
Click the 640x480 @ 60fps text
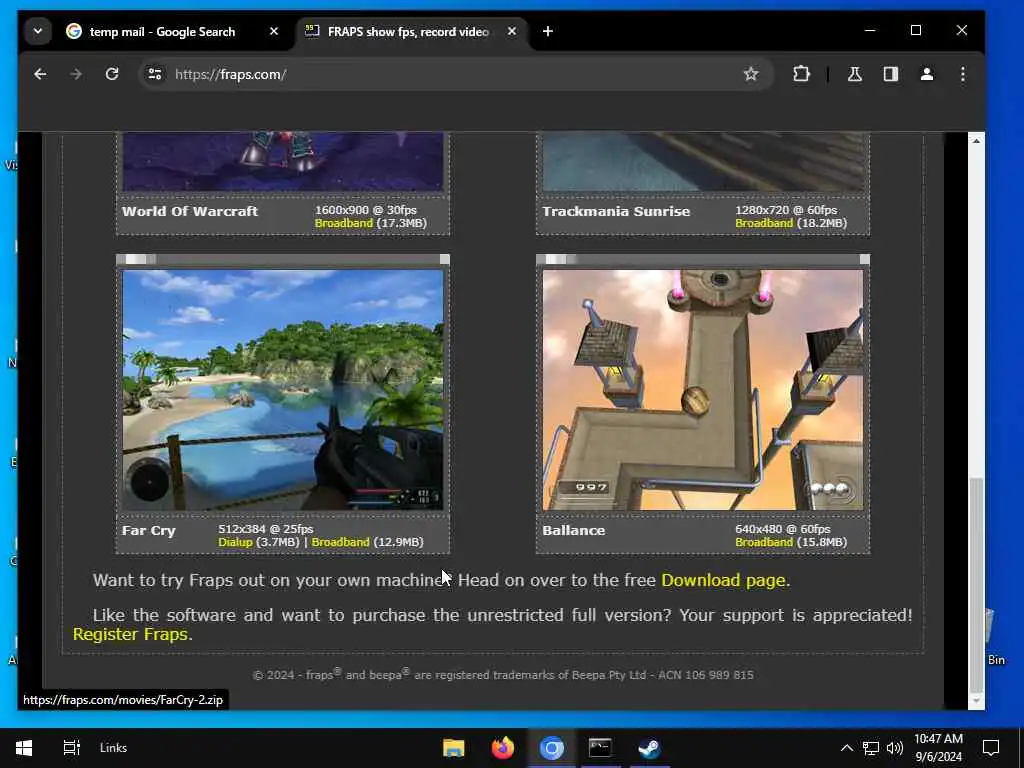coord(782,529)
